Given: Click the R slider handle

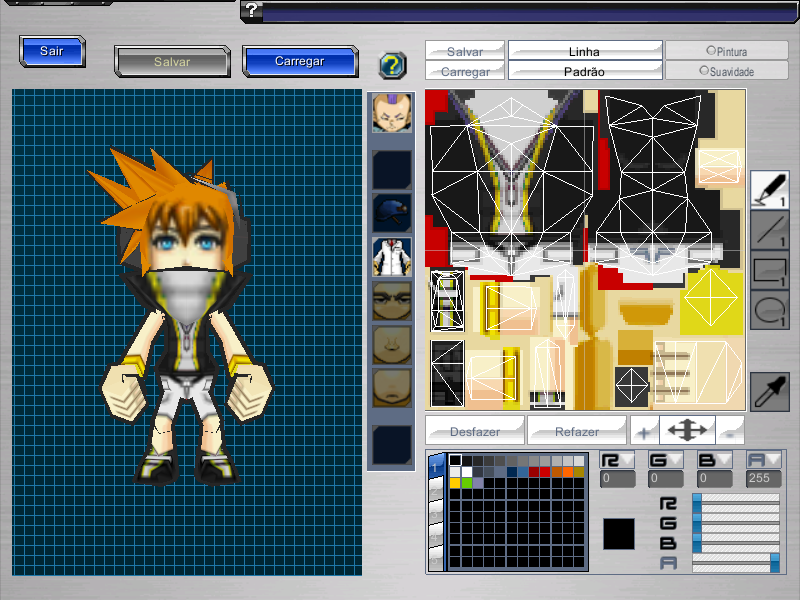Looking at the screenshot, I should (x=697, y=503).
